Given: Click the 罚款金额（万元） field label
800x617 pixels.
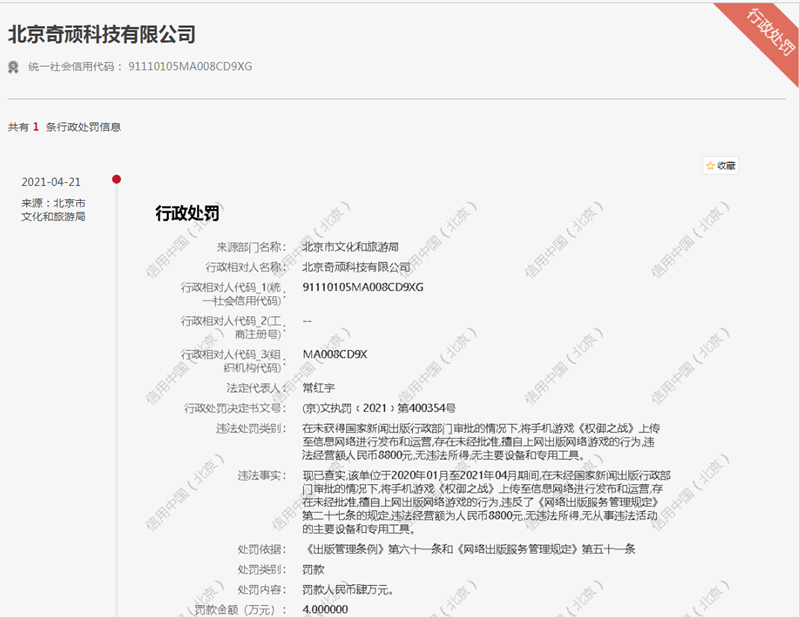Looking at the screenshot, I should coord(240,610).
